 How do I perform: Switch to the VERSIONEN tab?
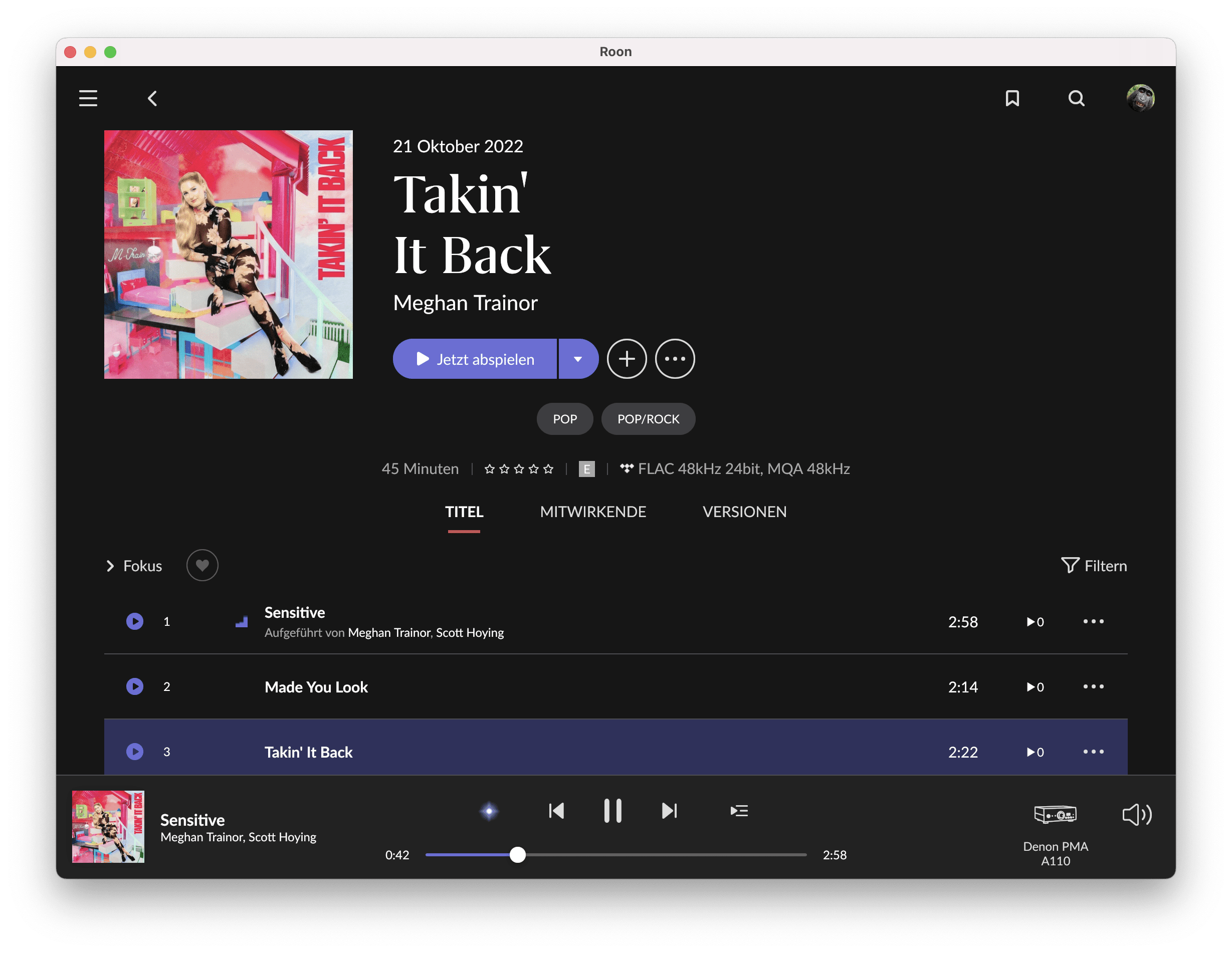[x=744, y=512]
